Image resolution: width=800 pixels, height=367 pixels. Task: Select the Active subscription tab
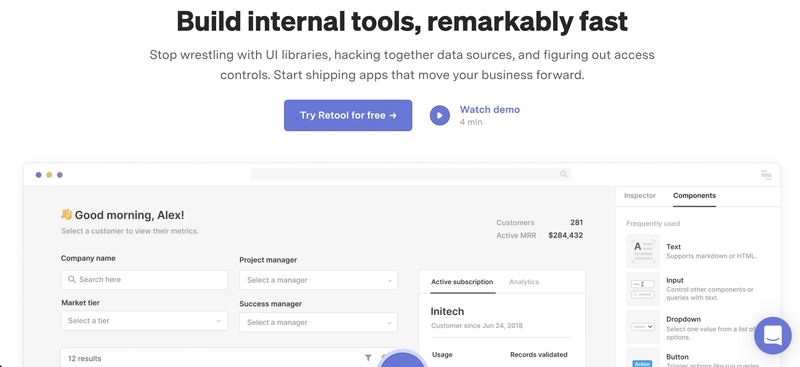462,282
